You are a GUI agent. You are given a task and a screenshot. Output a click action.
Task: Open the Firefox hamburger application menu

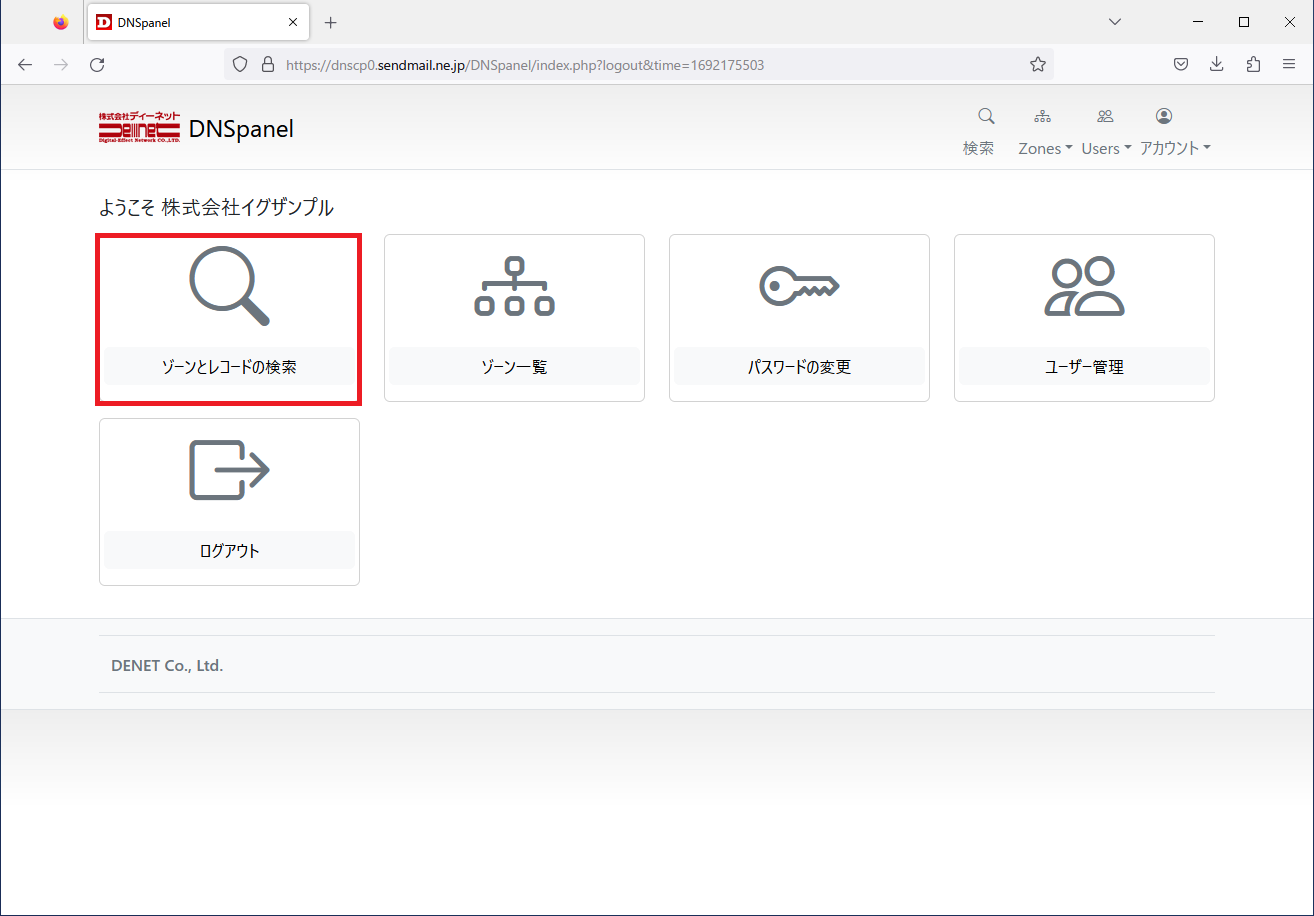point(1289,64)
